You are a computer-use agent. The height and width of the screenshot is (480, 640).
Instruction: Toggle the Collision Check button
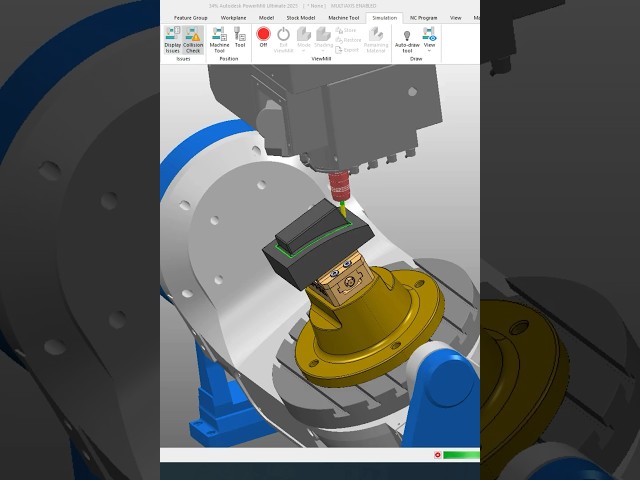pyautogui.click(x=193, y=40)
